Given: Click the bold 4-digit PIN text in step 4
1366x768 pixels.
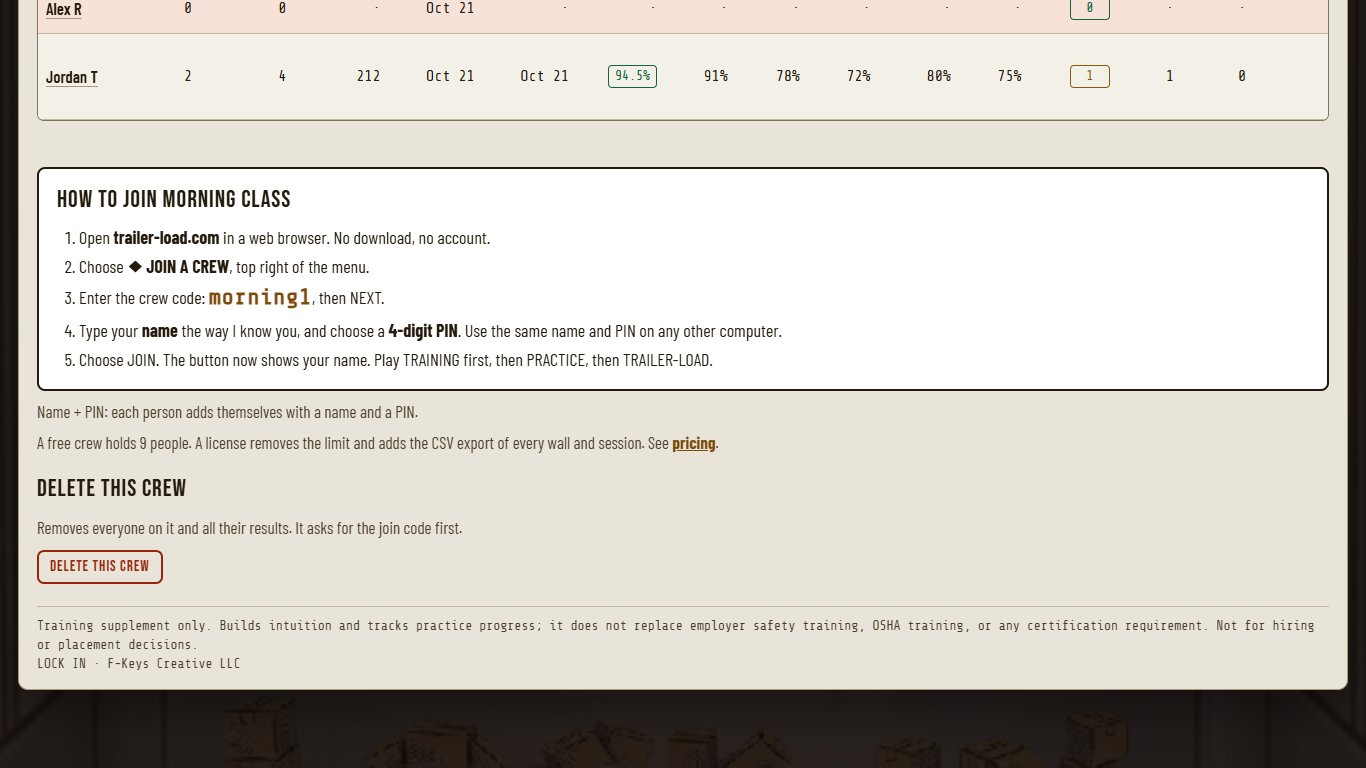Looking at the screenshot, I should (423, 331).
